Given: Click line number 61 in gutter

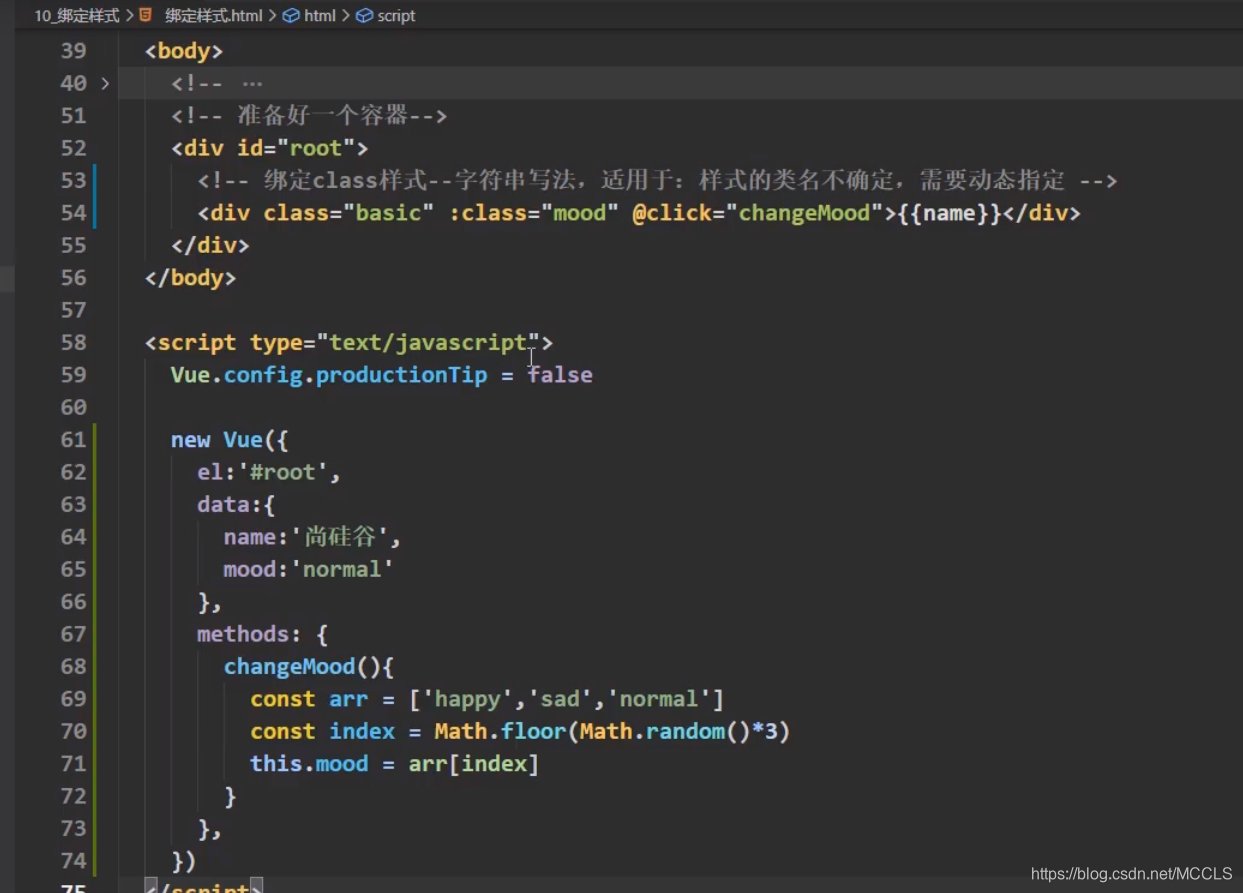Looking at the screenshot, I should tap(73, 440).
